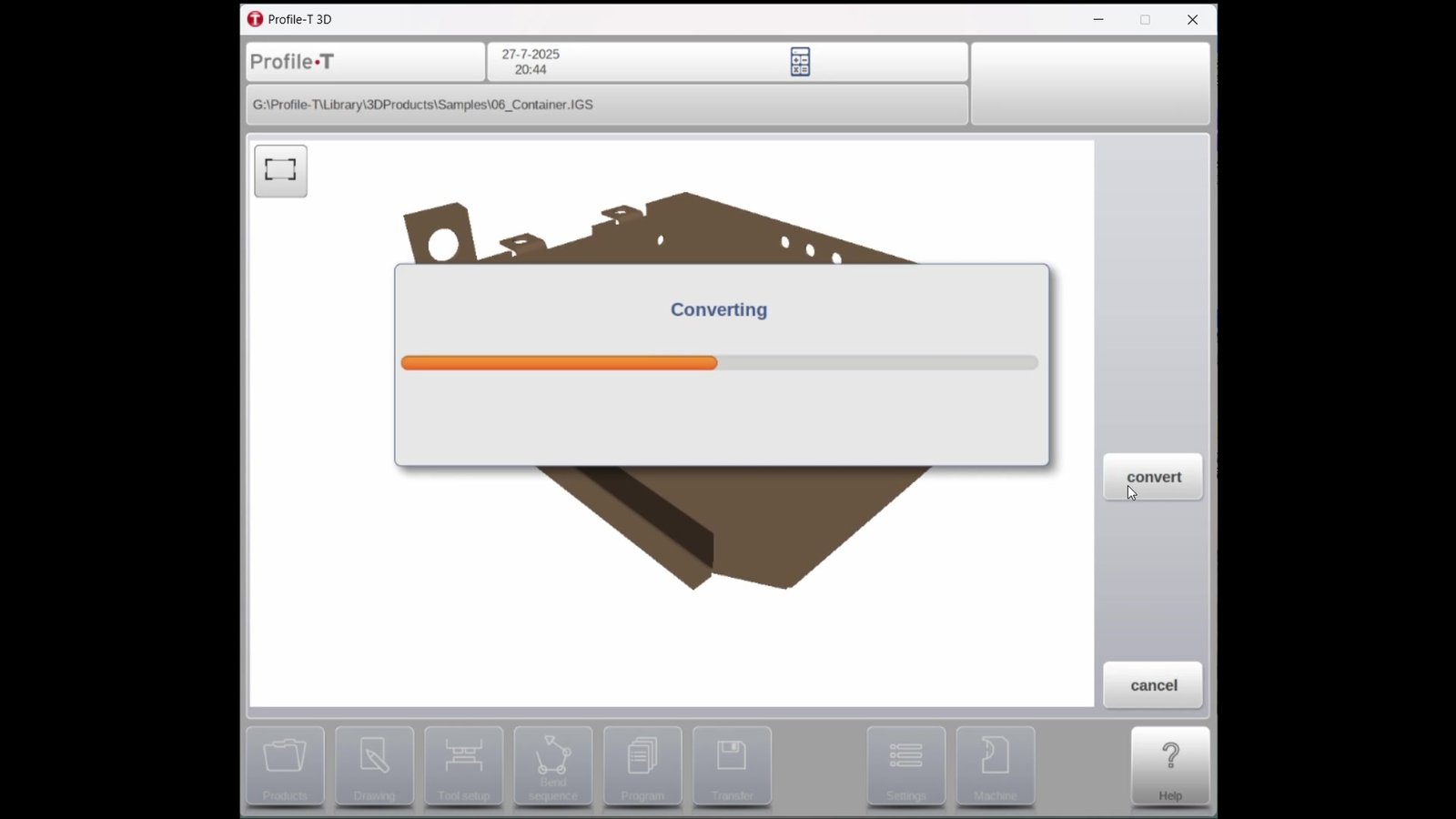The image size is (1456, 819).
Task: Open the calculator icon in header
Action: point(800,62)
